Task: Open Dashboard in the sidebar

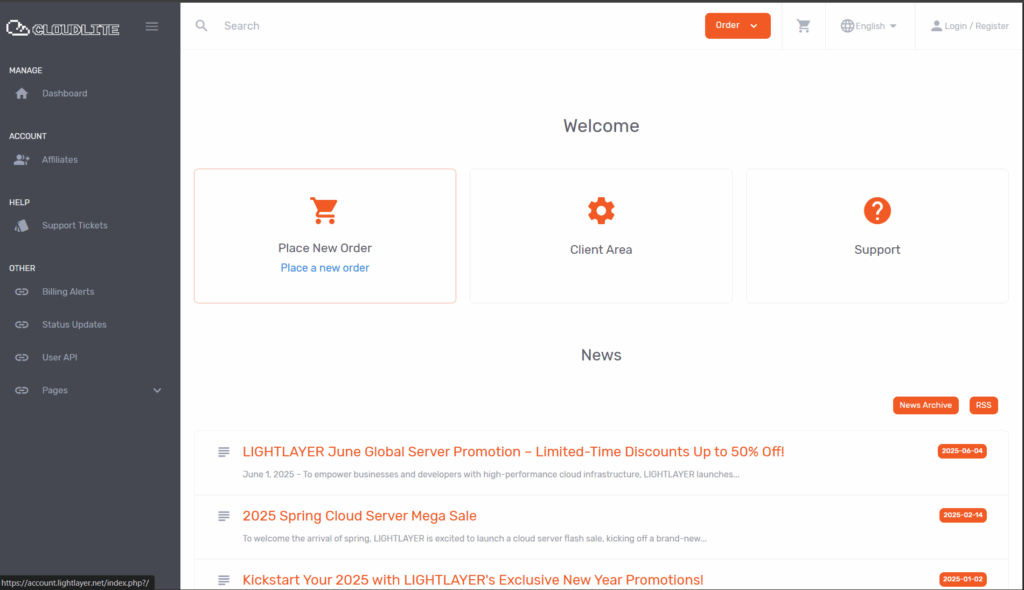Action: coord(65,93)
